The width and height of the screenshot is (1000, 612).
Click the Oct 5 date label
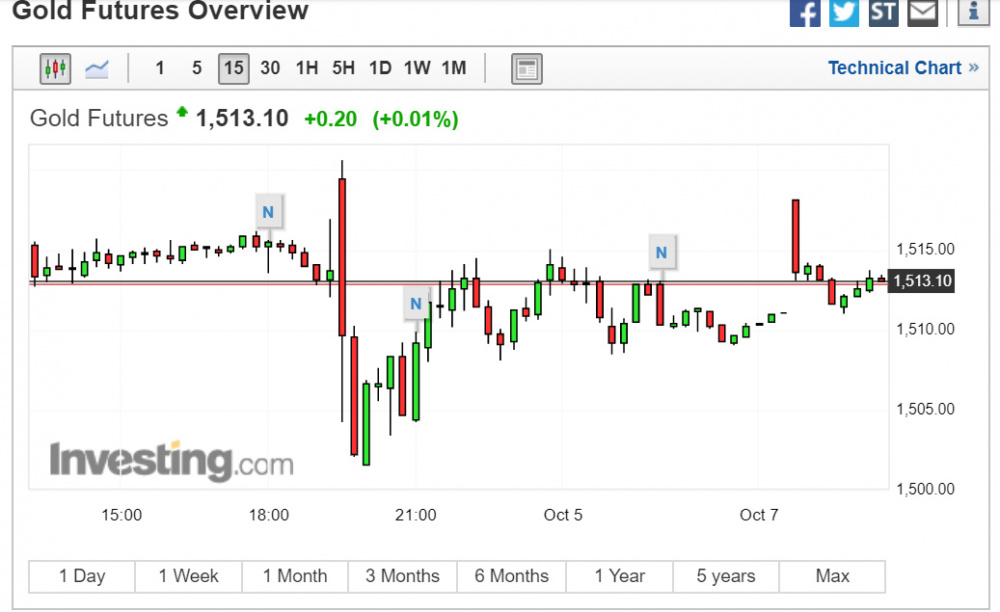click(x=562, y=515)
